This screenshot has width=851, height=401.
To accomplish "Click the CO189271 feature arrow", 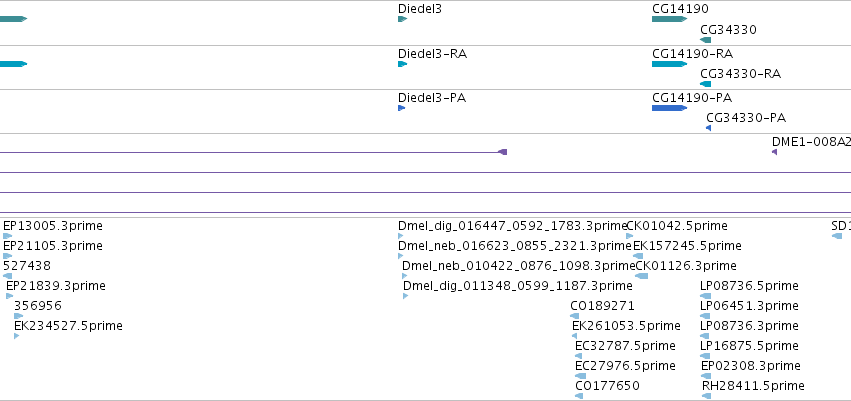I will [575, 316].
